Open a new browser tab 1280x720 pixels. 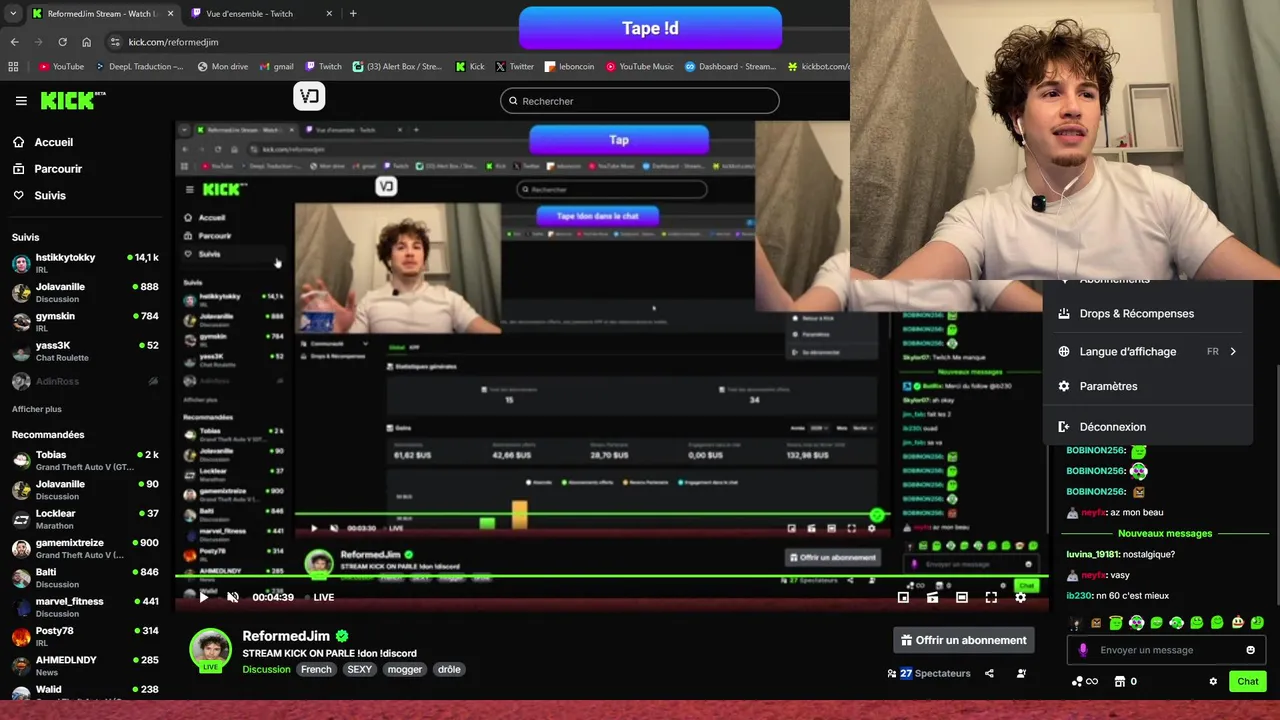(x=353, y=14)
